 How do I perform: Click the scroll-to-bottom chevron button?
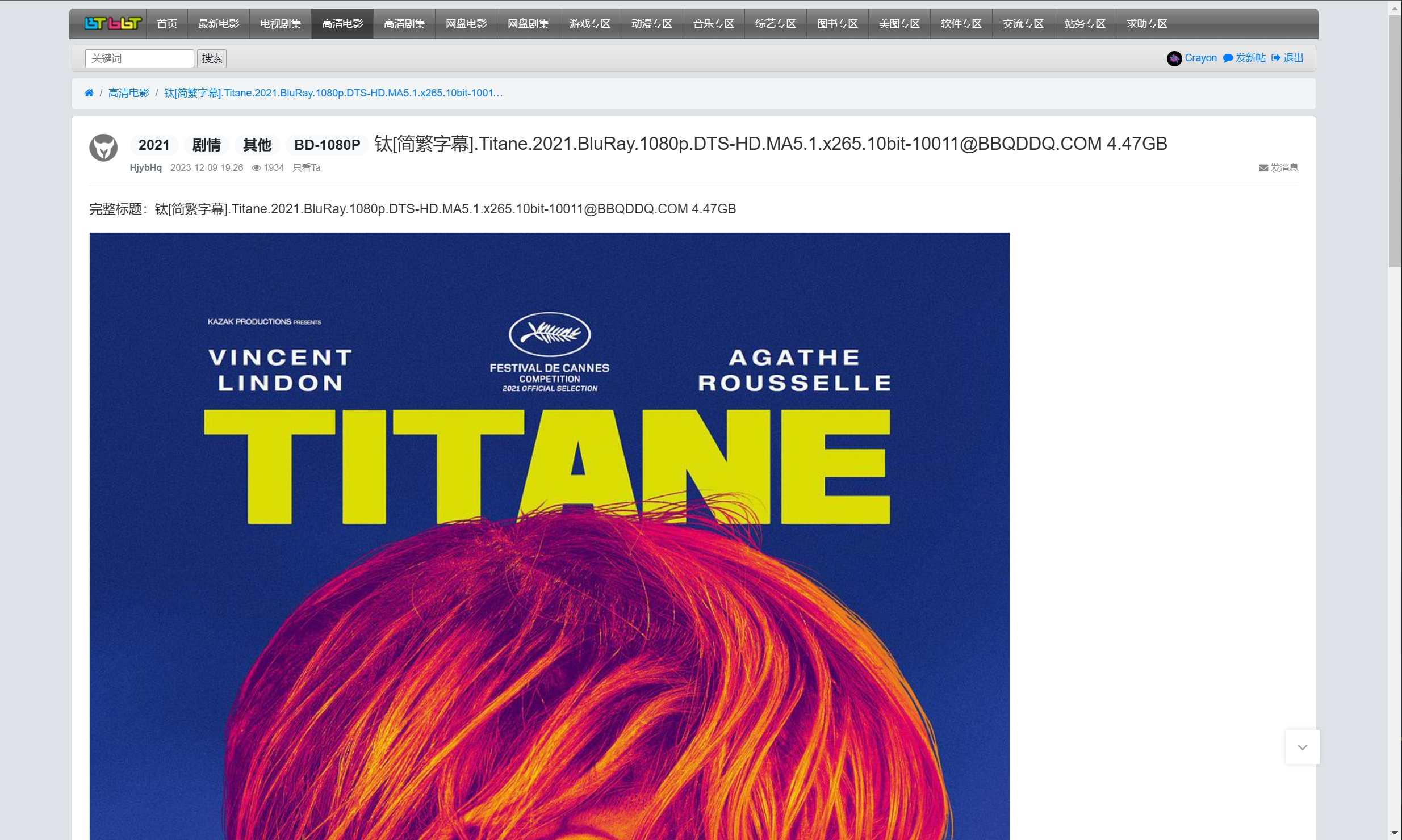coord(1302,747)
